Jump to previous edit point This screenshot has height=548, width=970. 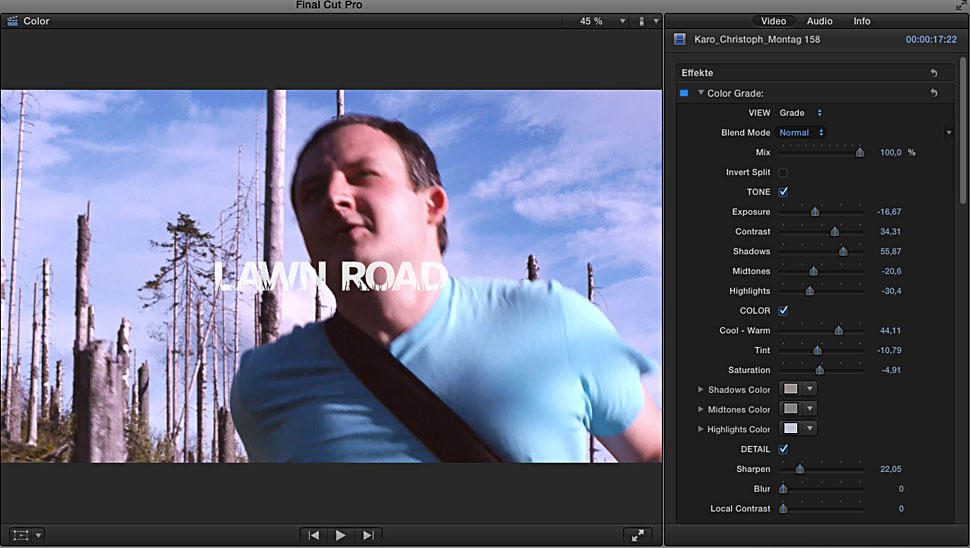[x=313, y=536]
